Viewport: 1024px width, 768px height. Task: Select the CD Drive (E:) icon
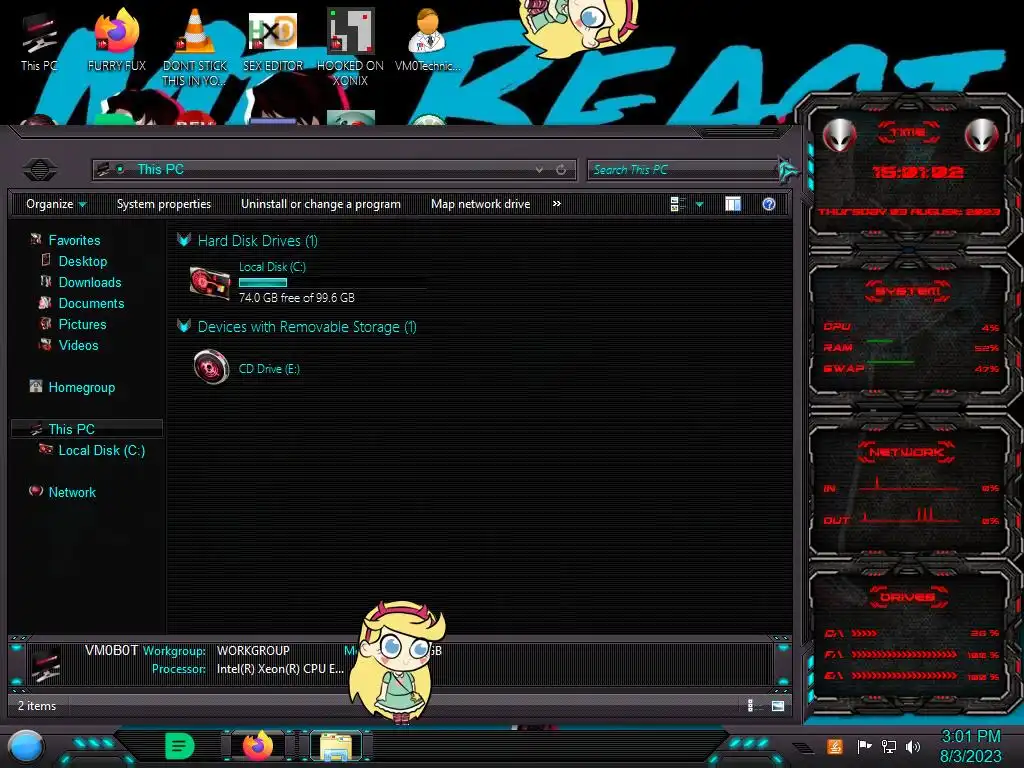211,367
